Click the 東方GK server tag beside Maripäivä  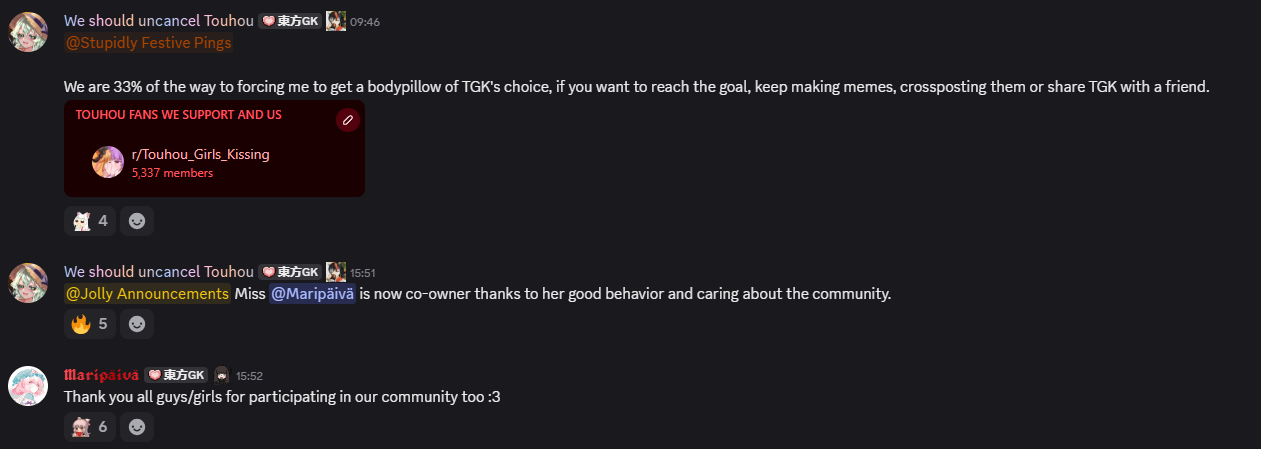[x=177, y=375]
